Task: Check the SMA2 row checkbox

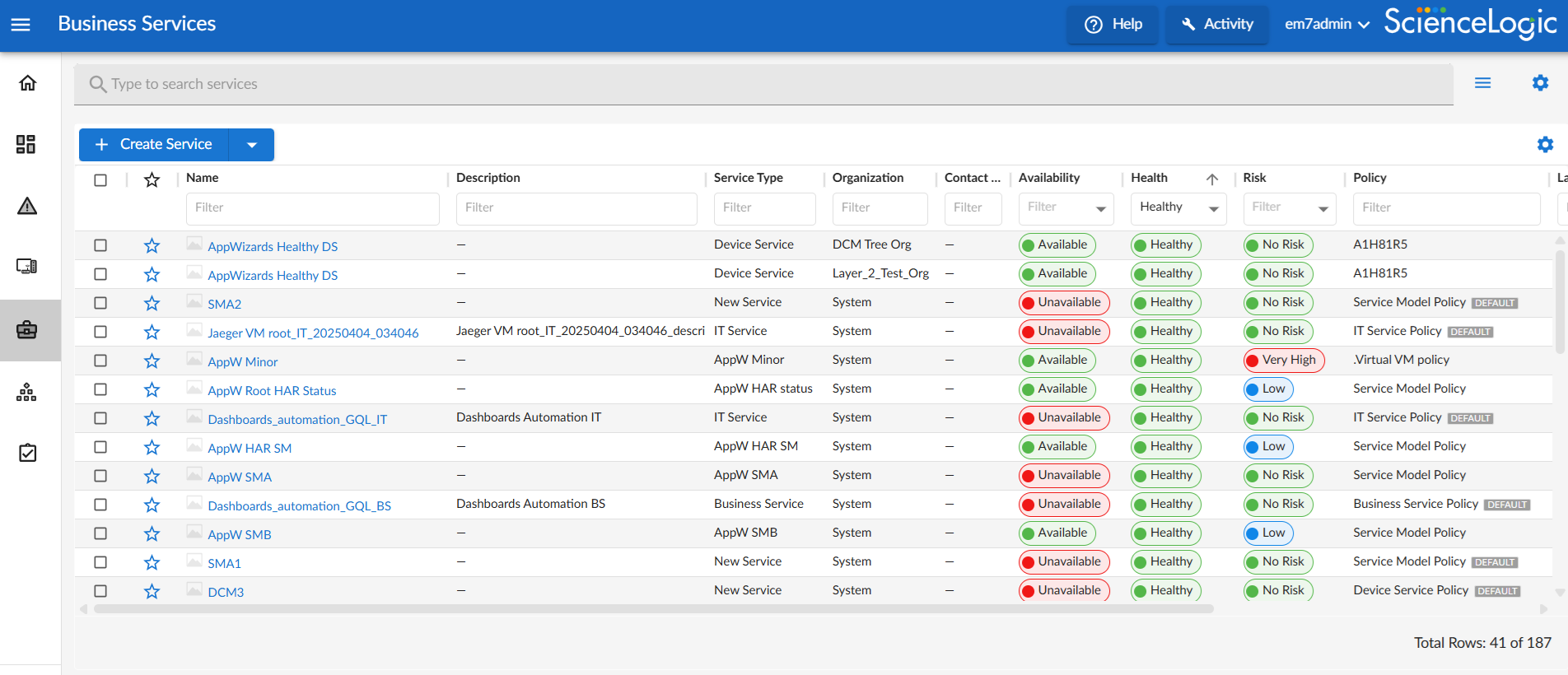Action: tap(100, 303)
